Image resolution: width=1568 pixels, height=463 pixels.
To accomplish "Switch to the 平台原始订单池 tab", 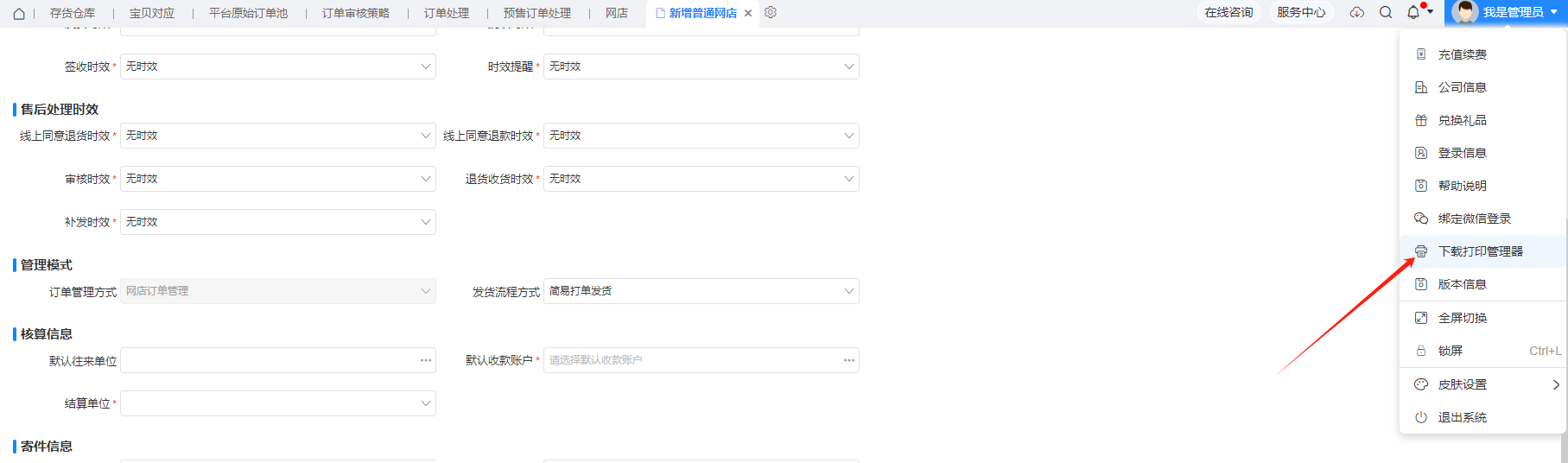I will point(249,13).
